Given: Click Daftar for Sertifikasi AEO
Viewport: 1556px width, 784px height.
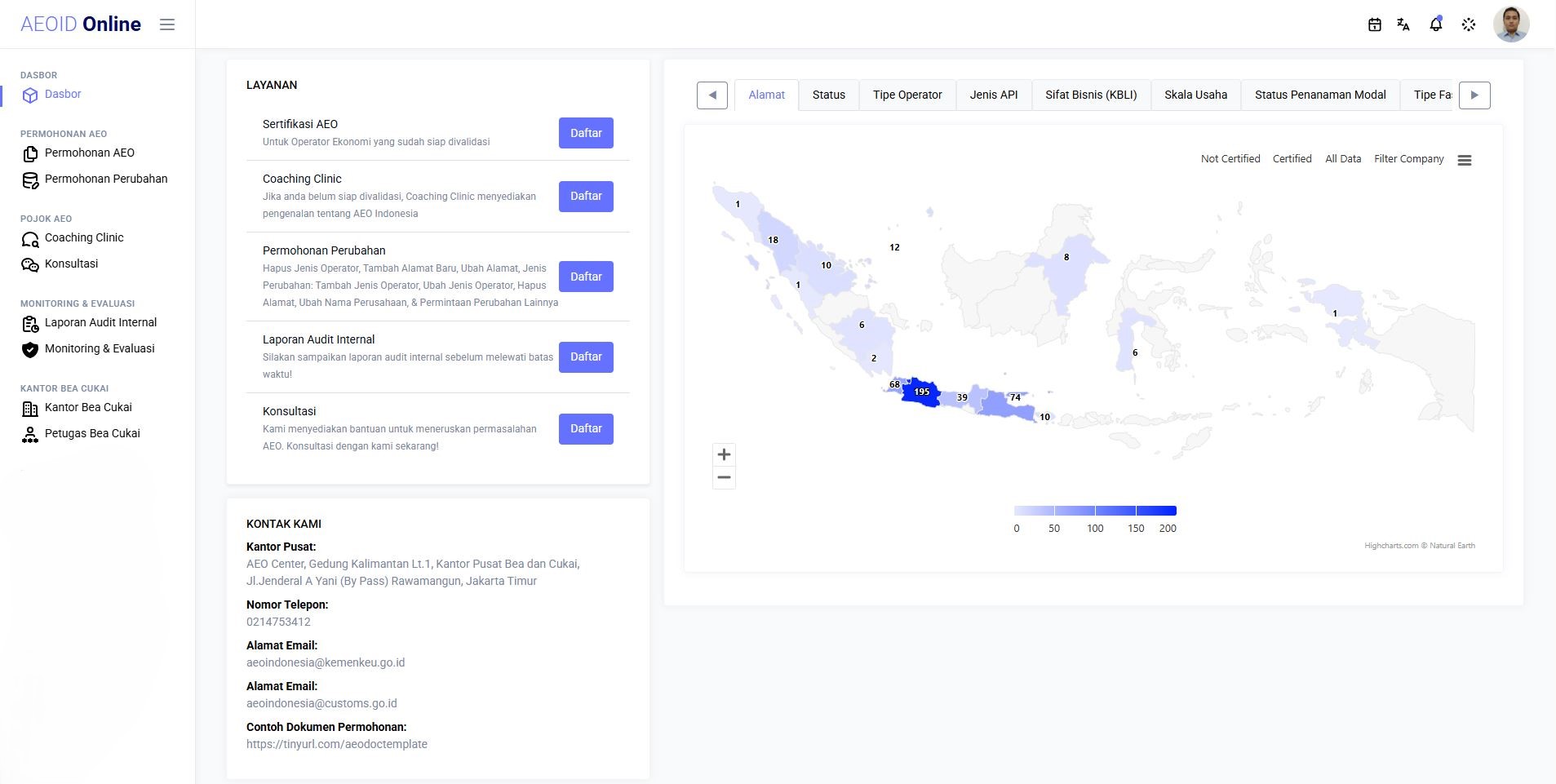Looking at the screenshot, I should 586,133.
